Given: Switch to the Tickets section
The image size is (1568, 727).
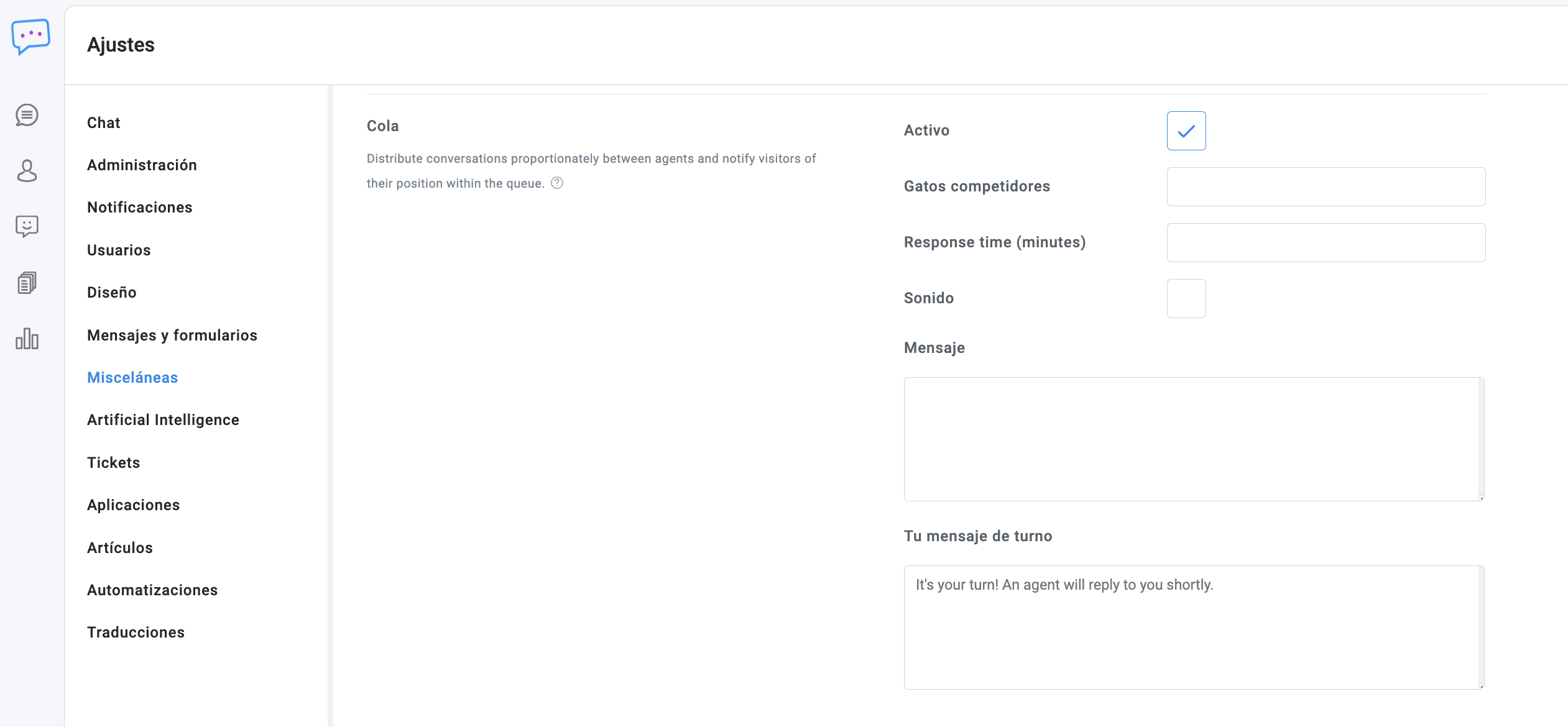Looking at the screenshot, I should (114, 463).
